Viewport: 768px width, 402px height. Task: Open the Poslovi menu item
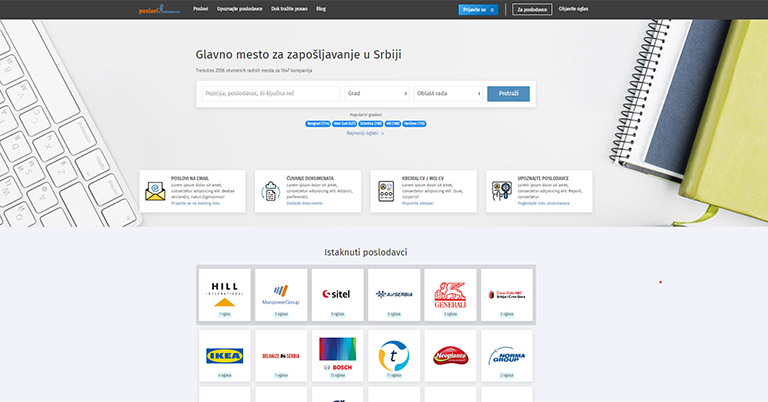(x=200, y=9)
